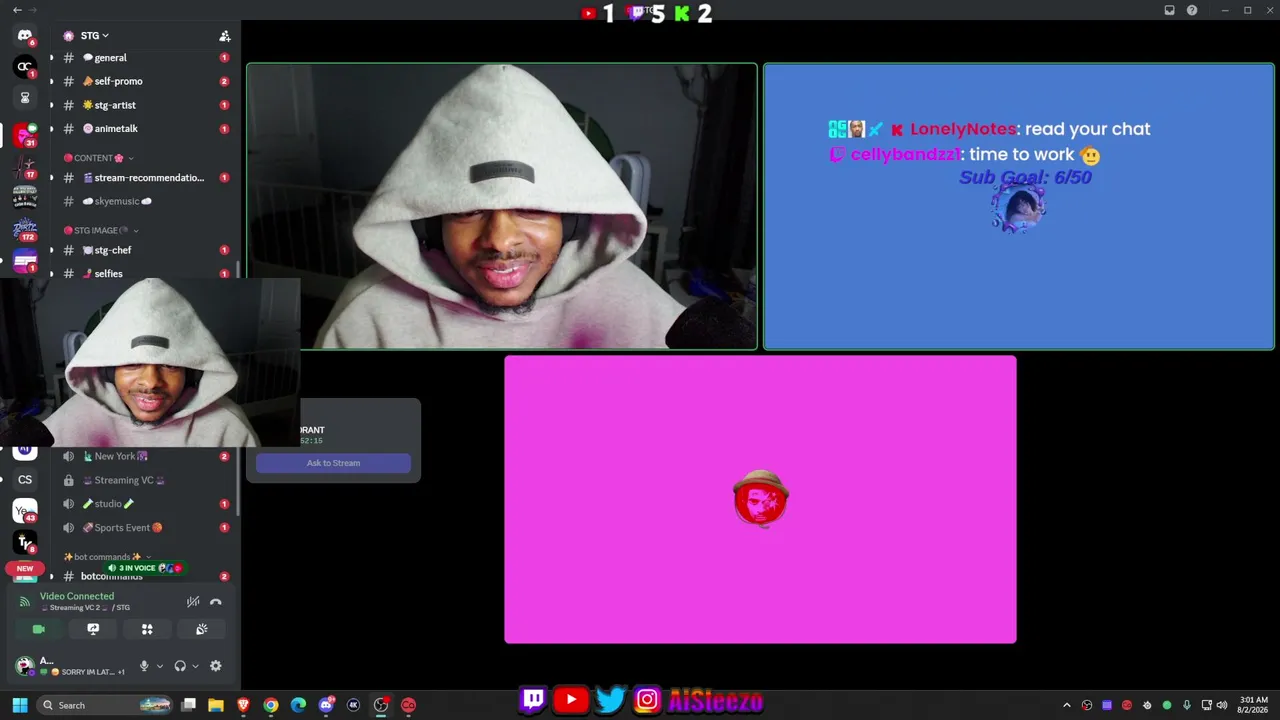Toggle noise suppression icon in voice panel
Image resolution: width=1280 pixels, height=720 pixels.
[x=193, y=602]
